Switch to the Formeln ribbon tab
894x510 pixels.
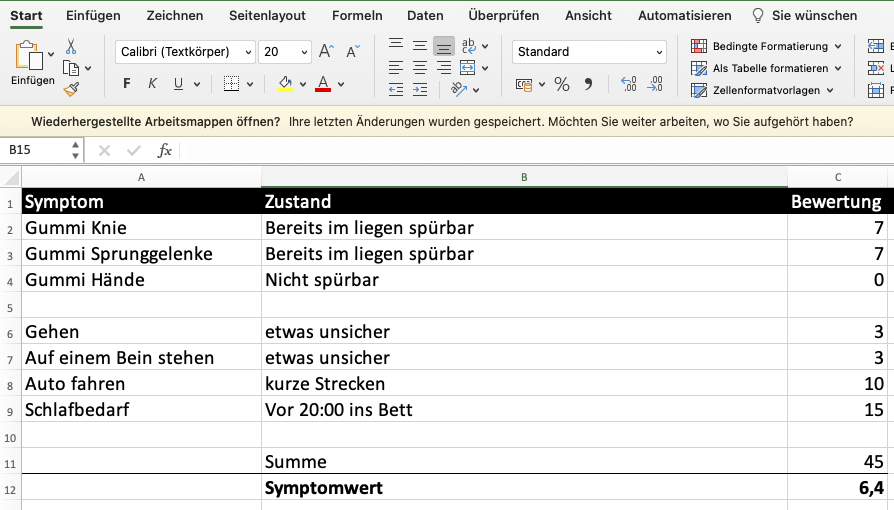click(357, 15)
